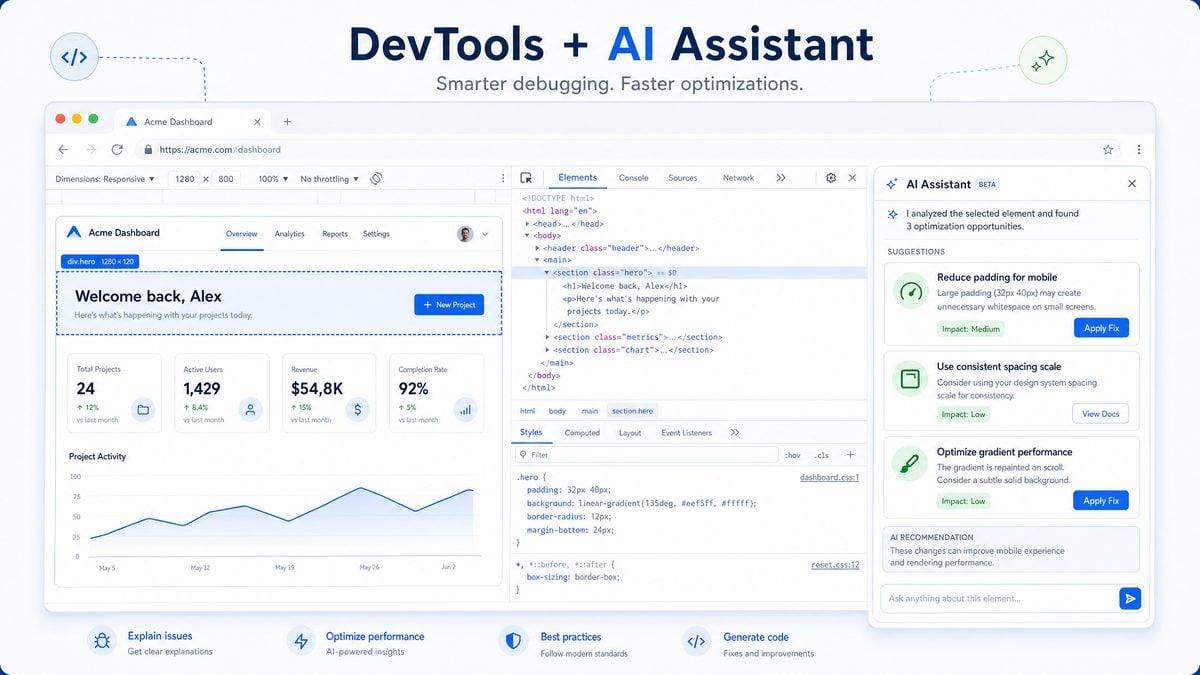Close the AI Assistant panel

(1132, 184)
